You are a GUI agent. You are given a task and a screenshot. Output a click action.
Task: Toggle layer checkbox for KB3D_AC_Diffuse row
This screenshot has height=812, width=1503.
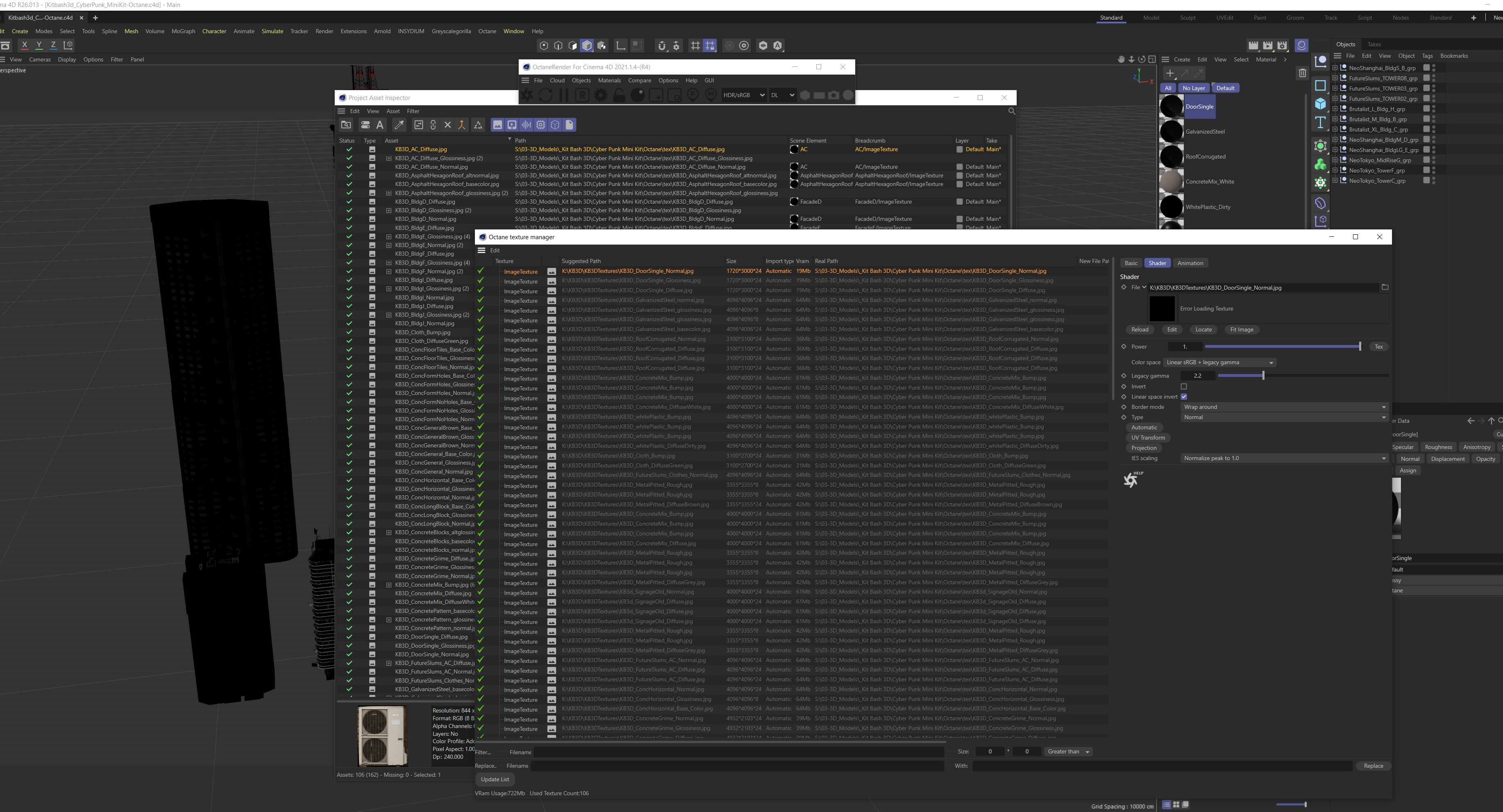point(959,150)
